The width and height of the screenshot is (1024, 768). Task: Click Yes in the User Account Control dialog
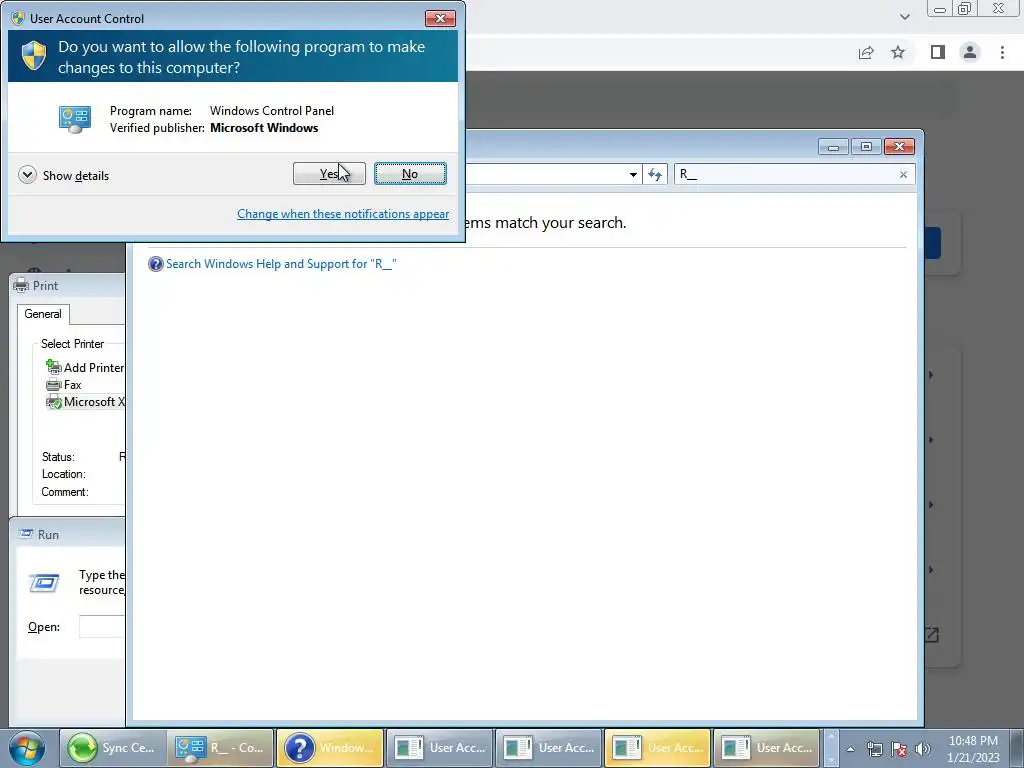click(329, 174)
